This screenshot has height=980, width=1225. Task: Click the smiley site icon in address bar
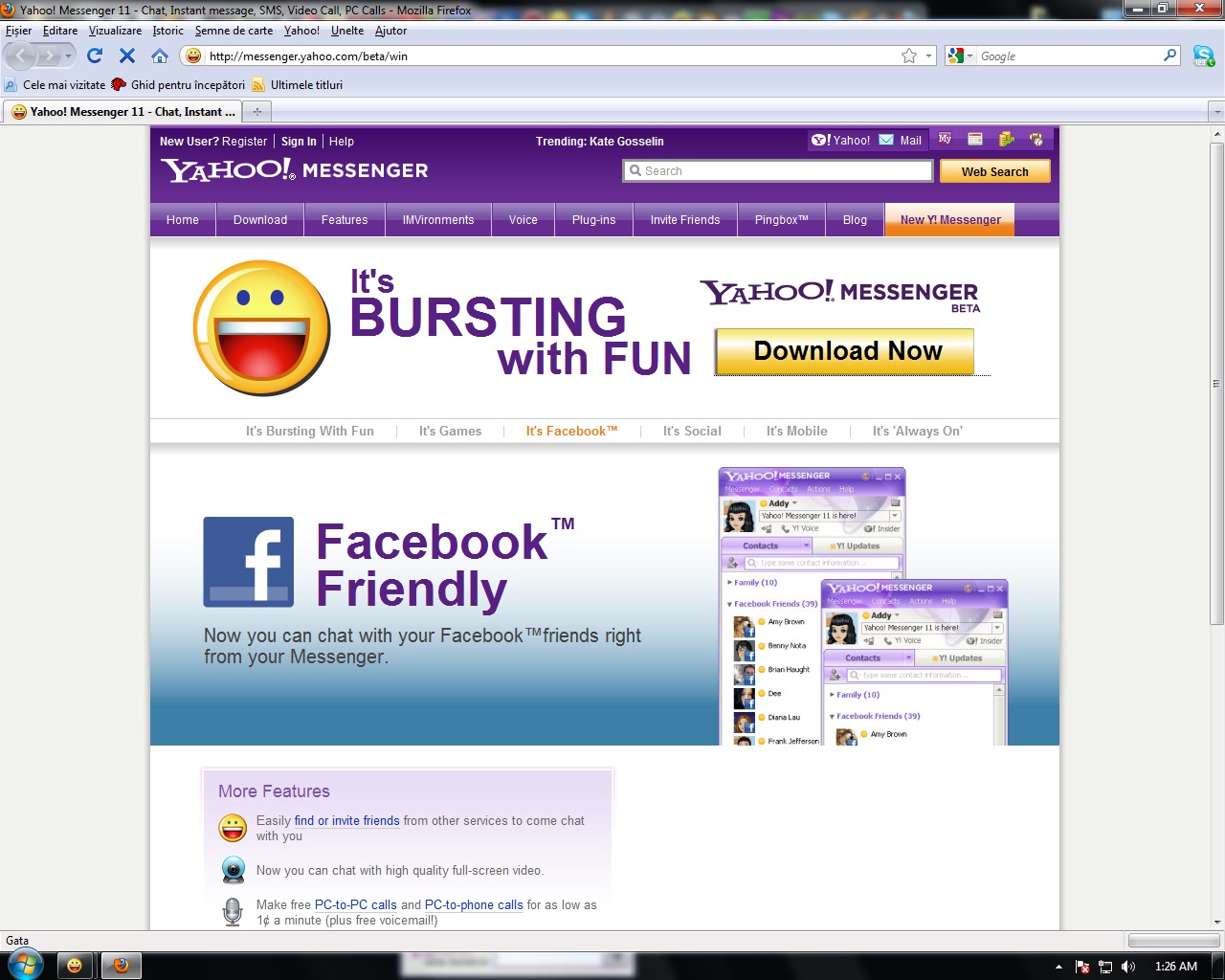tap(193, 56)
